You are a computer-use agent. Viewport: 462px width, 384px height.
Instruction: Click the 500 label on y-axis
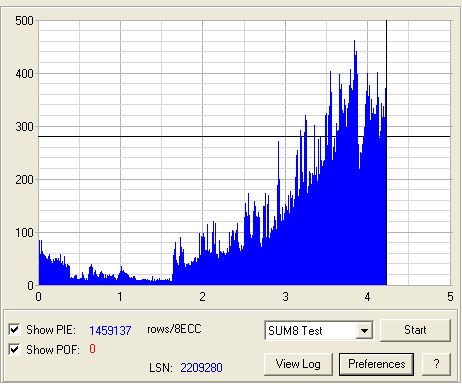[x=24, y=21]
